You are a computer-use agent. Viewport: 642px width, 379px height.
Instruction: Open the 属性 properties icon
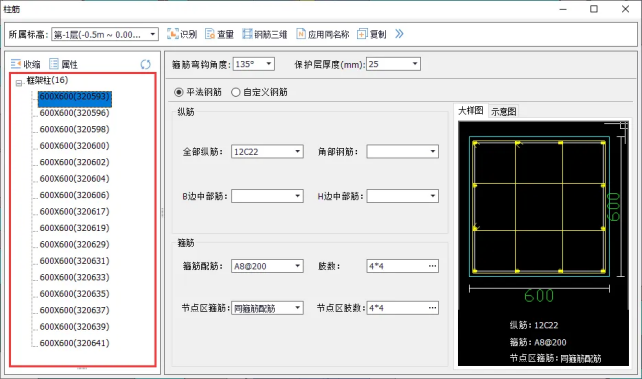click(54, 64)
